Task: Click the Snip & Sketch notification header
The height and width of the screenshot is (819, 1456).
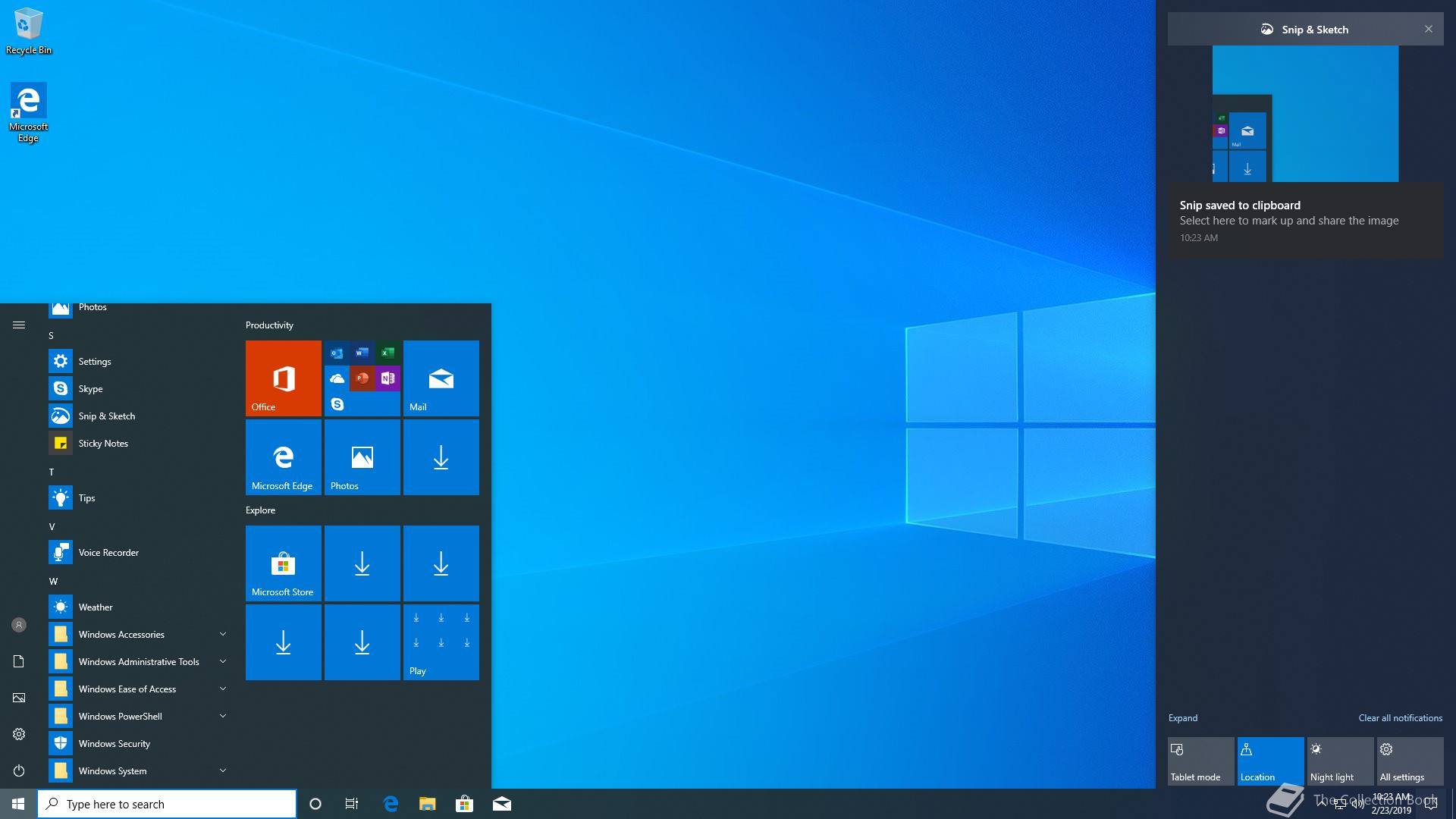Action: (x=1306, y=30)
